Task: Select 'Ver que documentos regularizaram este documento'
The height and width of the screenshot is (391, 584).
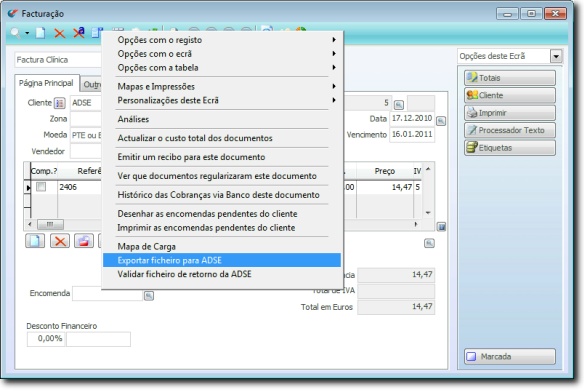Action: [x=222, y=176]
